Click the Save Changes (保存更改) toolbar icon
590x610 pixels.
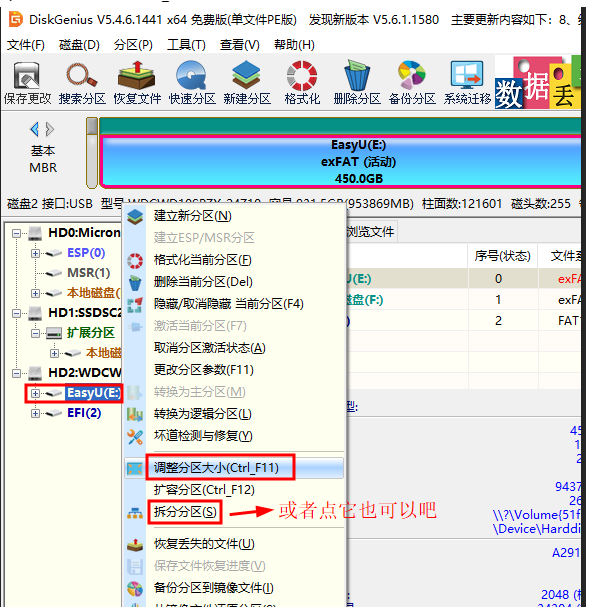pos(27,83)
